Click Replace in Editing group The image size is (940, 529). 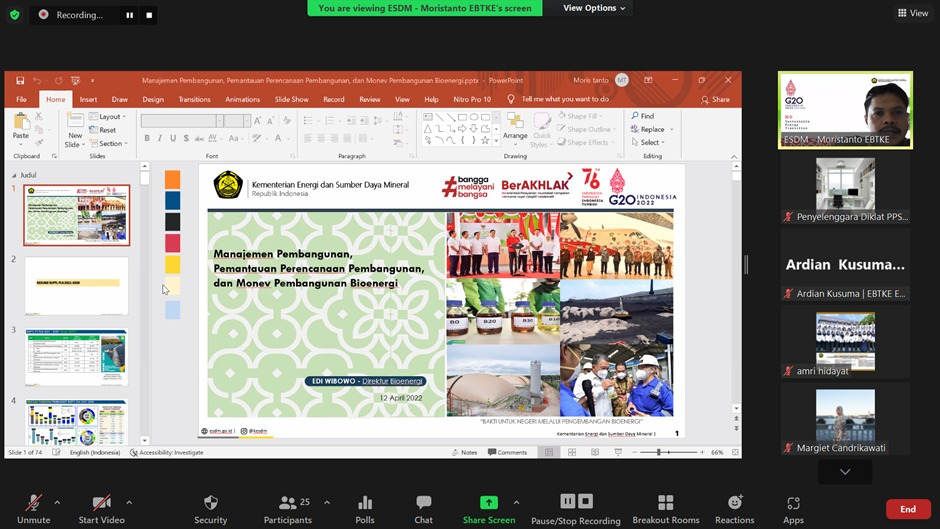coord(652,129)
